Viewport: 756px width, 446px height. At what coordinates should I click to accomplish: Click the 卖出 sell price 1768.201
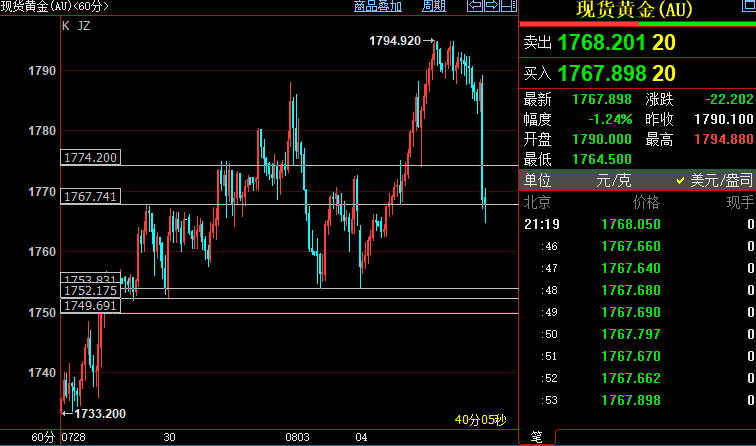point(602,43)
